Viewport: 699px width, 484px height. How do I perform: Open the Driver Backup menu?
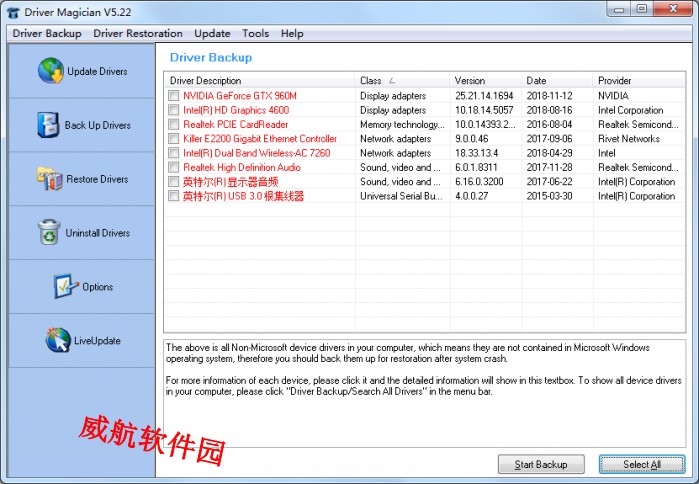pyautogui.click(x=47, y=33)
